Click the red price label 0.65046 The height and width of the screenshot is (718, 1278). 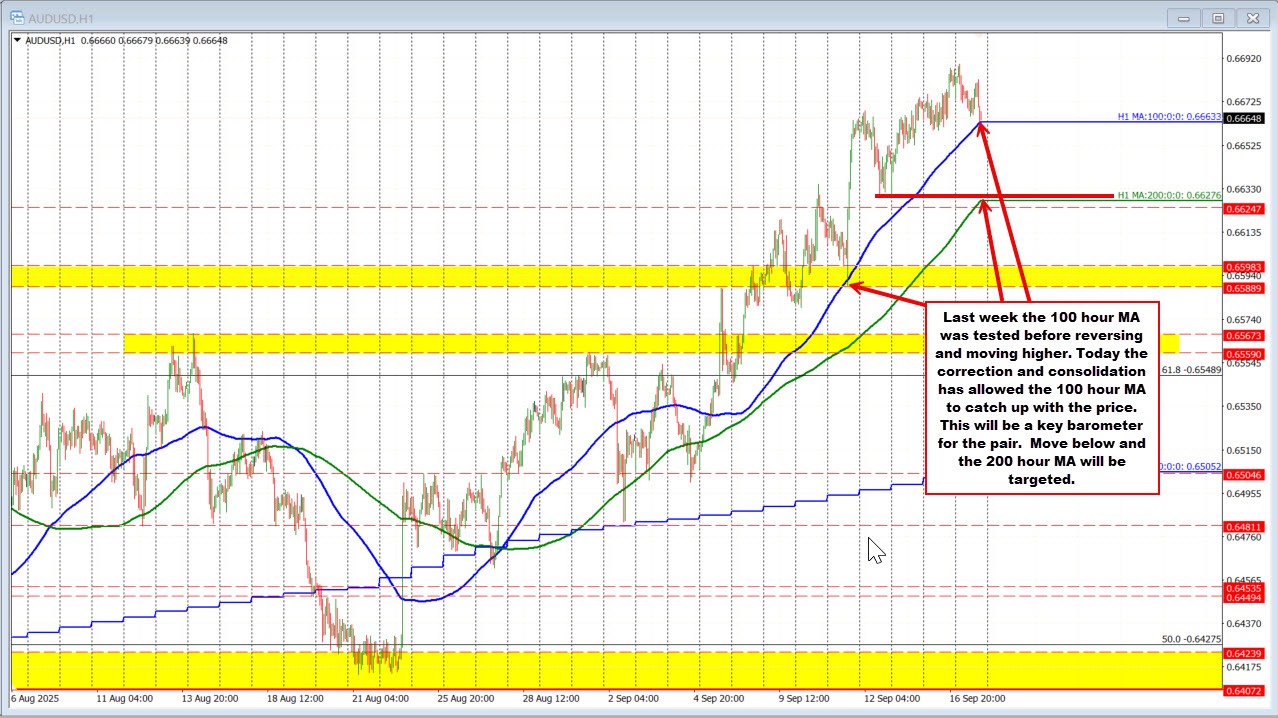coord(1244,474)
